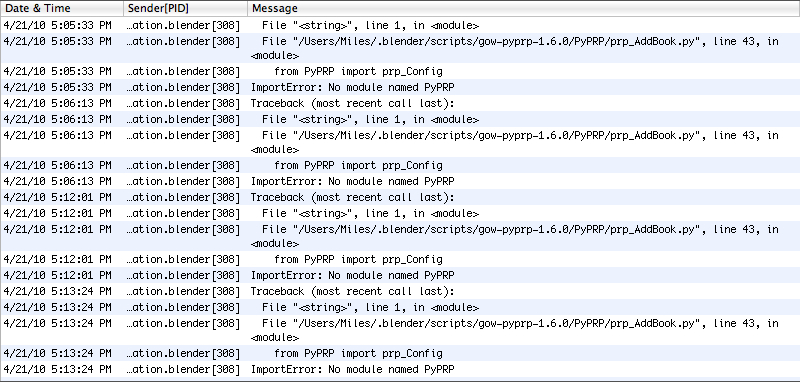Select the 5:12:01 prp_AddBook.py file path message
The height and width of the screenshot is (382, 800).
(515, 236)
